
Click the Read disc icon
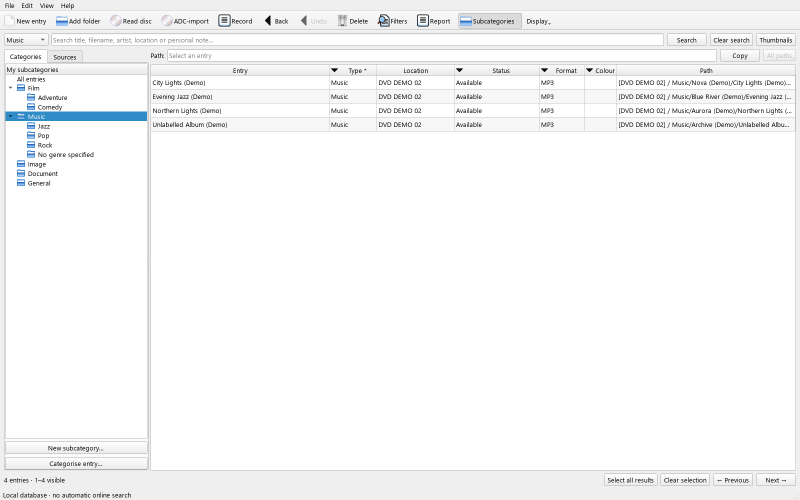click(116, 21)
